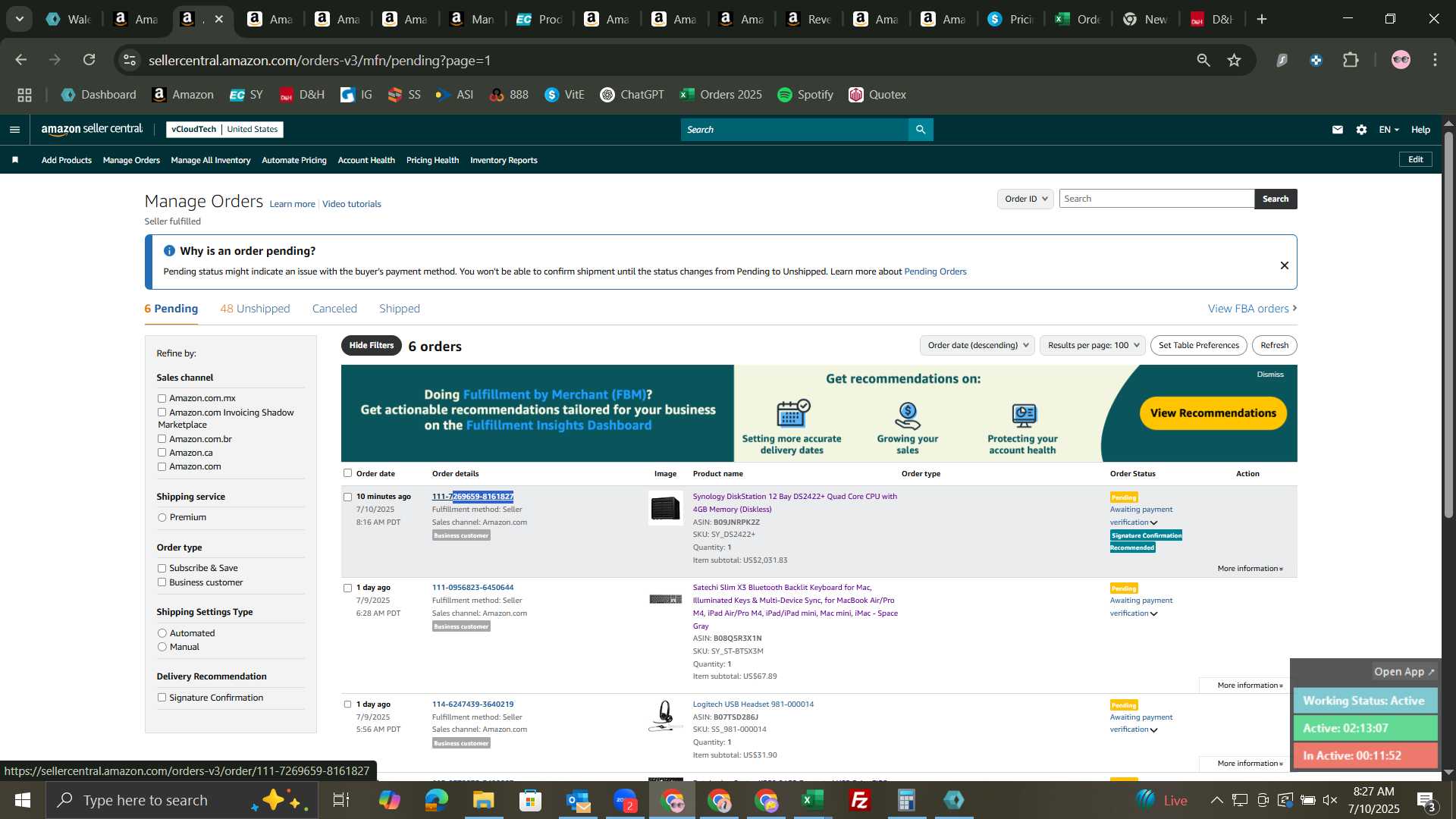This screenshot has height=819, width=1456.
Task: Open Excel from the taskbar
Action: tap(813, 800)
